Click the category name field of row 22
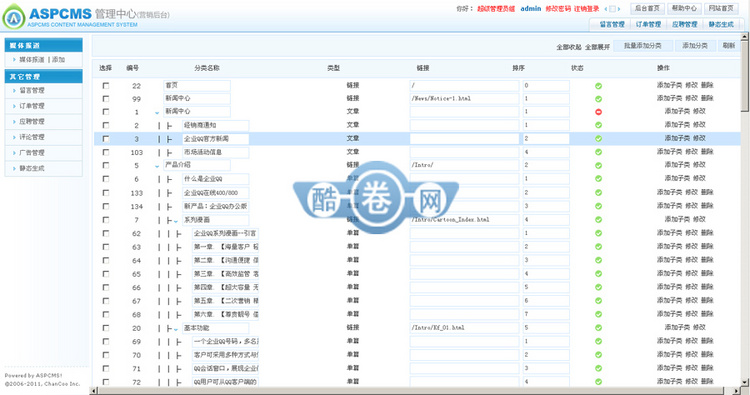Screen dimensions: 750x395 pyautogui.click(x=197, y=86)
